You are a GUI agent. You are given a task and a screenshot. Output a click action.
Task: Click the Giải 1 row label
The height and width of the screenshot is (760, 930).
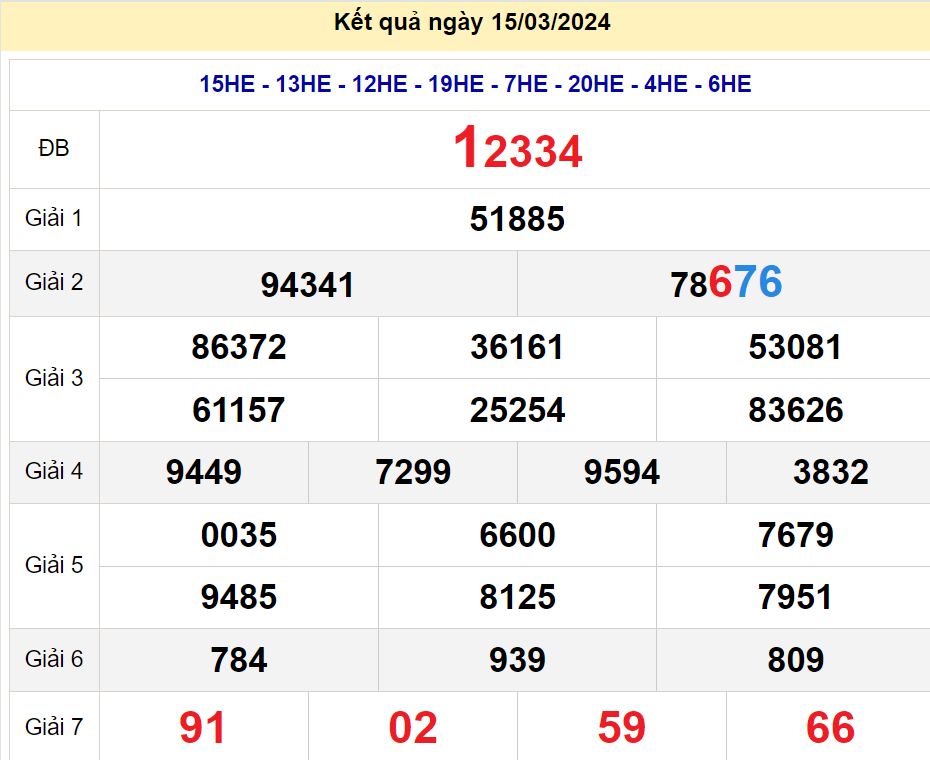[54, 220]
